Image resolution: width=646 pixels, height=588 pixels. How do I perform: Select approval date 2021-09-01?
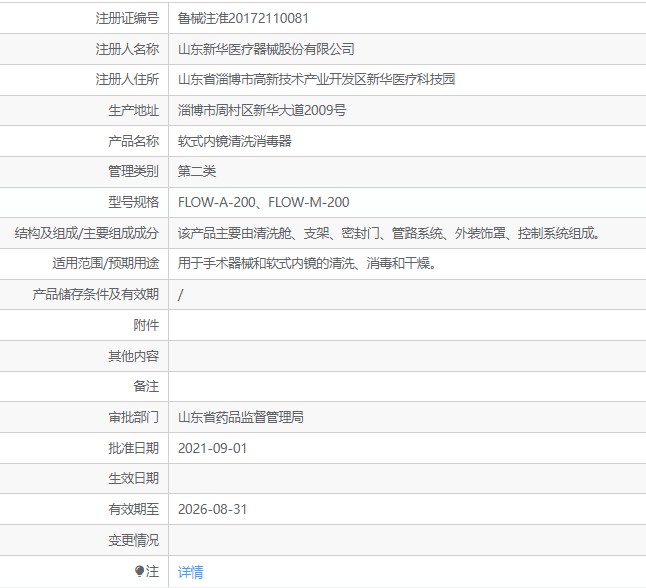coord(213,448)
